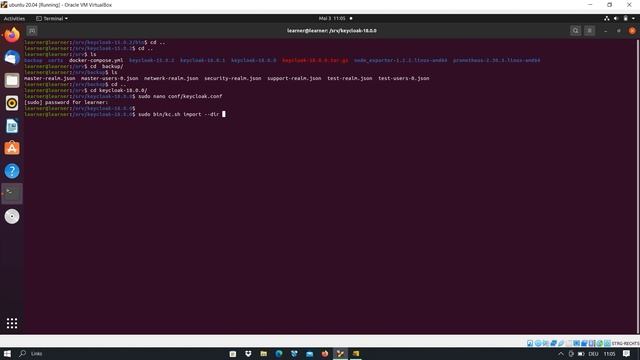Open the system menu arrow in GNOME top bar
The image size is (640, 360).
(633, 18)
